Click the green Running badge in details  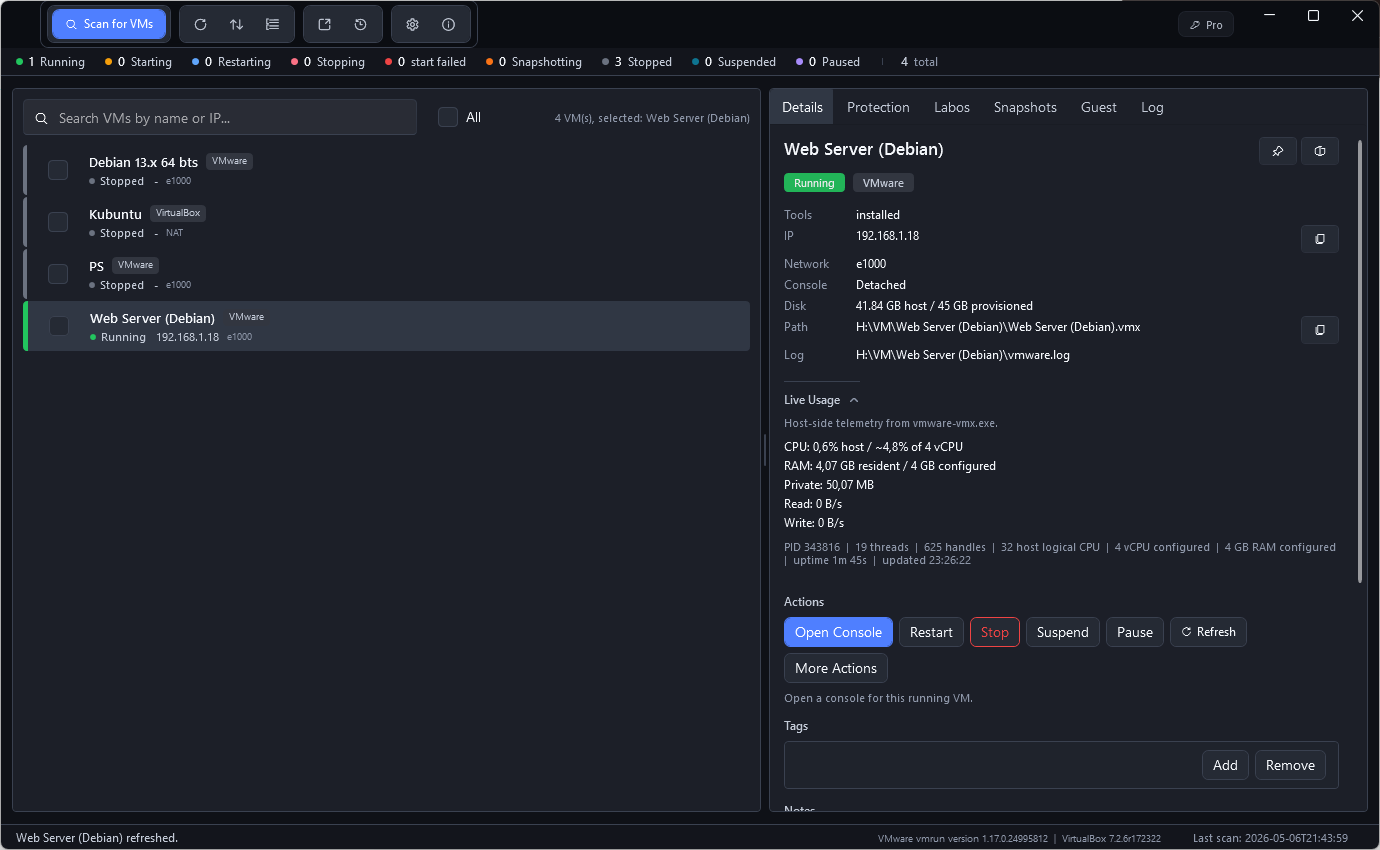pos(814,183)
